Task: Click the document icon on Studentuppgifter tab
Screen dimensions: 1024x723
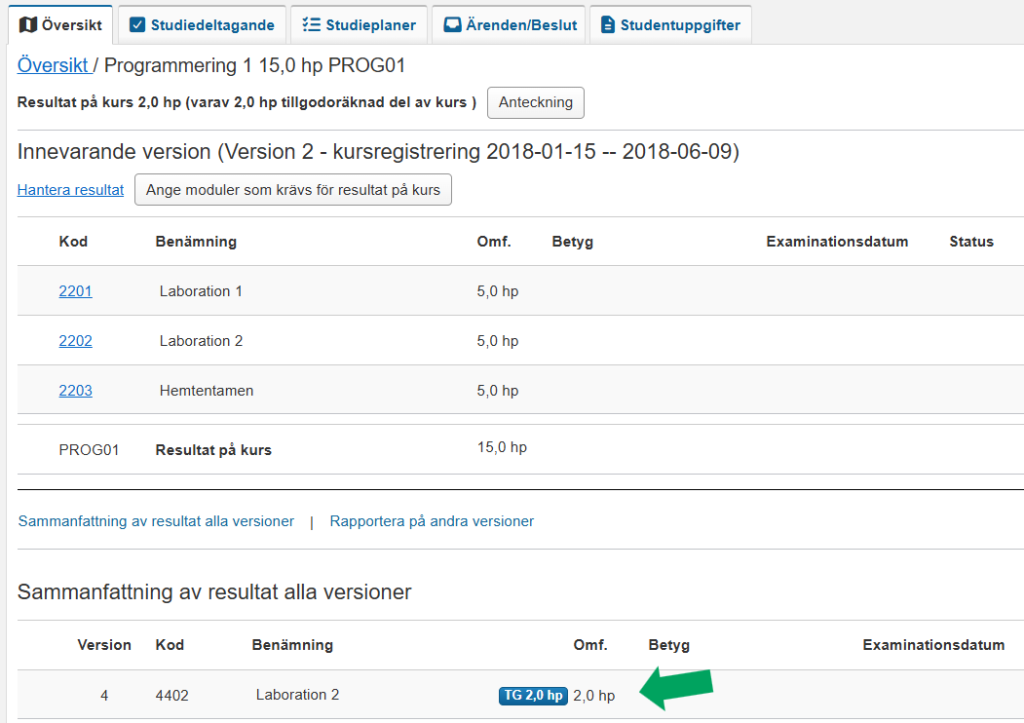Action: [608, 25]
